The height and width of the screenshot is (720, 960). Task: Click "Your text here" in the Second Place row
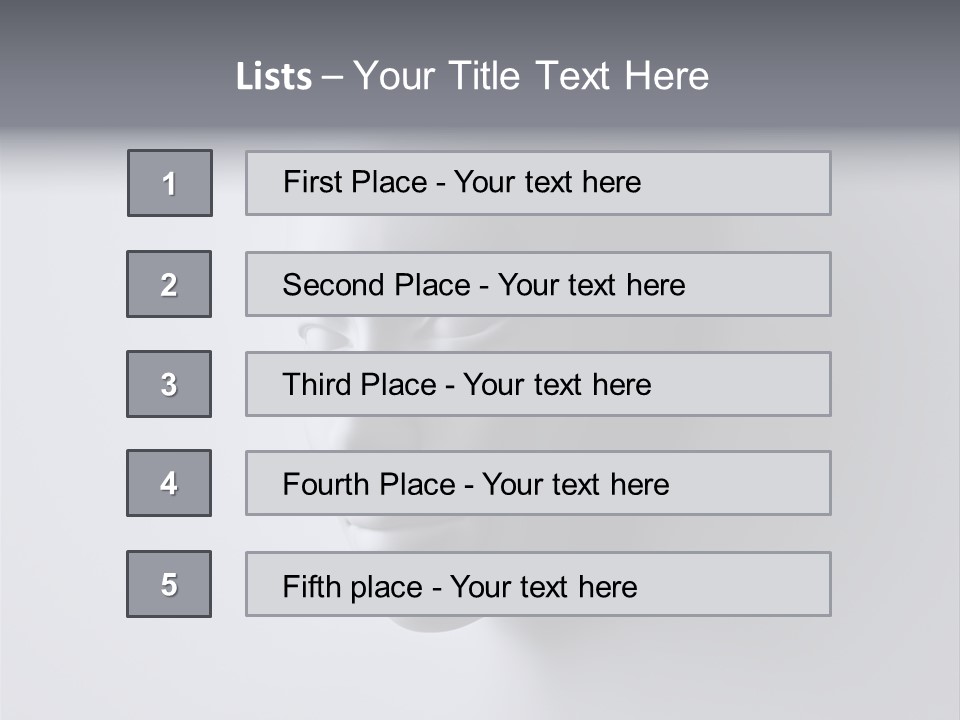[591, 285]
